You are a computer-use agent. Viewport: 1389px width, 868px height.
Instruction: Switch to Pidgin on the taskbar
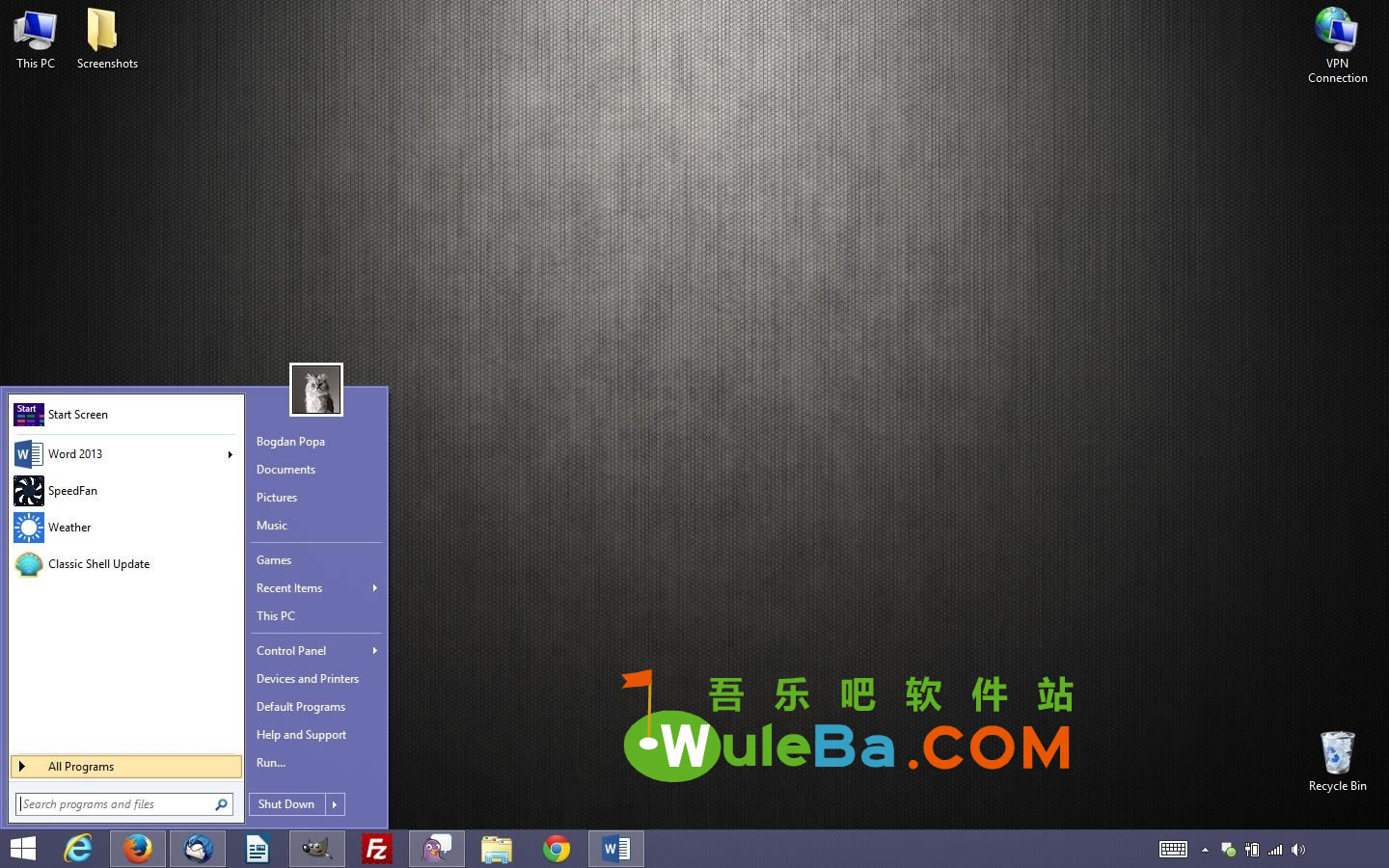[x=437, y=849]
